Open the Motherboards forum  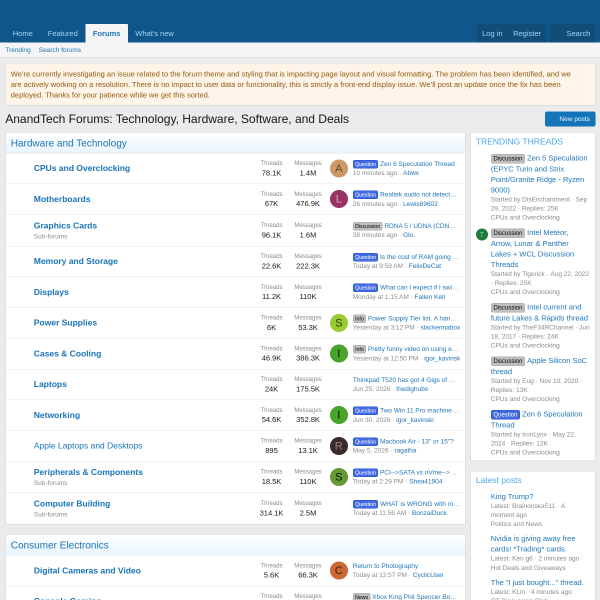coord(62,199)
